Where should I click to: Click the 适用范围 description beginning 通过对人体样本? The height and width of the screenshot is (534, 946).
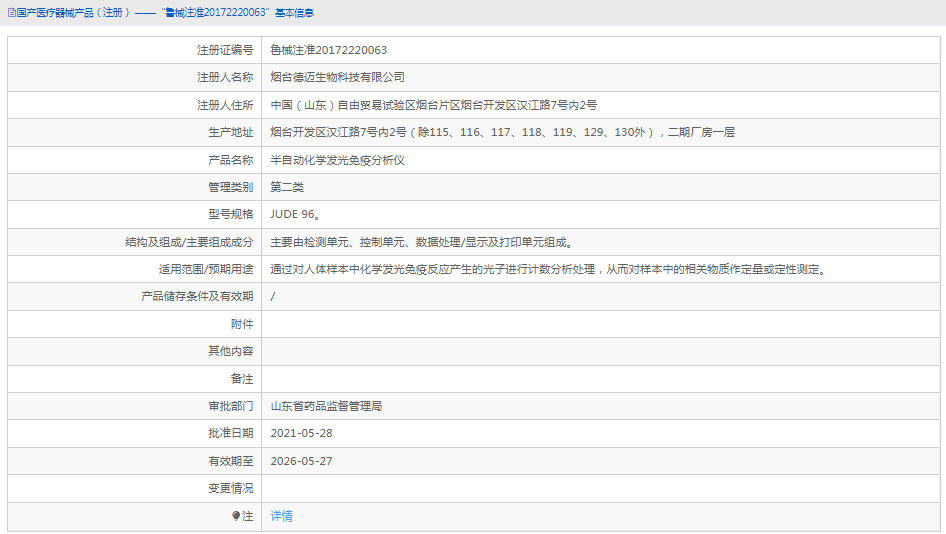point(548,269)
